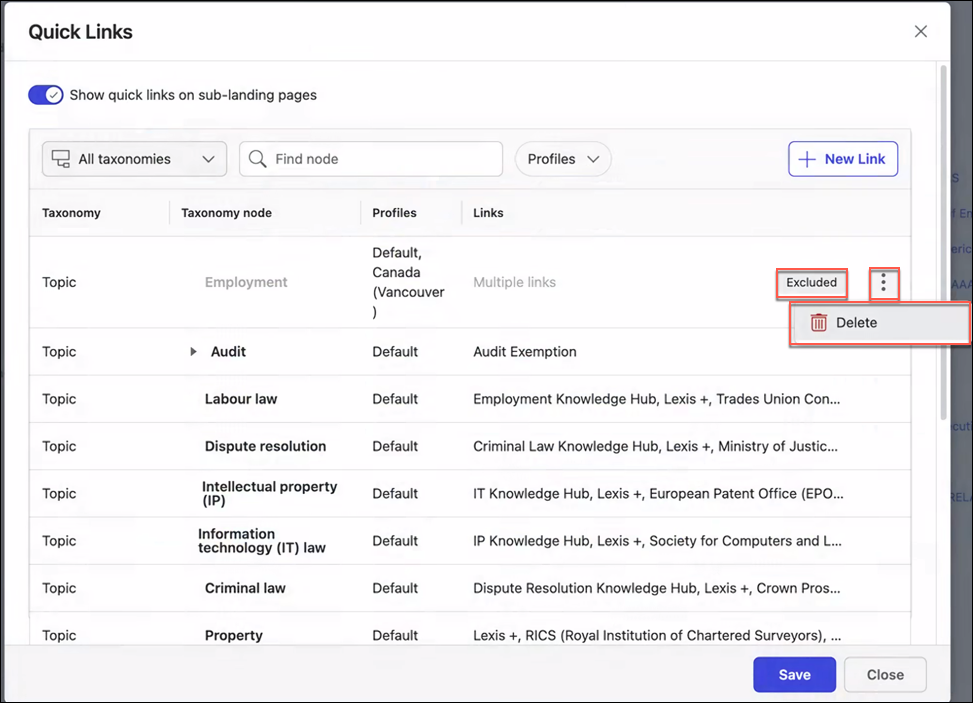Select the Labour law node
This screenshot has width=973, height=703.
[241, 399]
